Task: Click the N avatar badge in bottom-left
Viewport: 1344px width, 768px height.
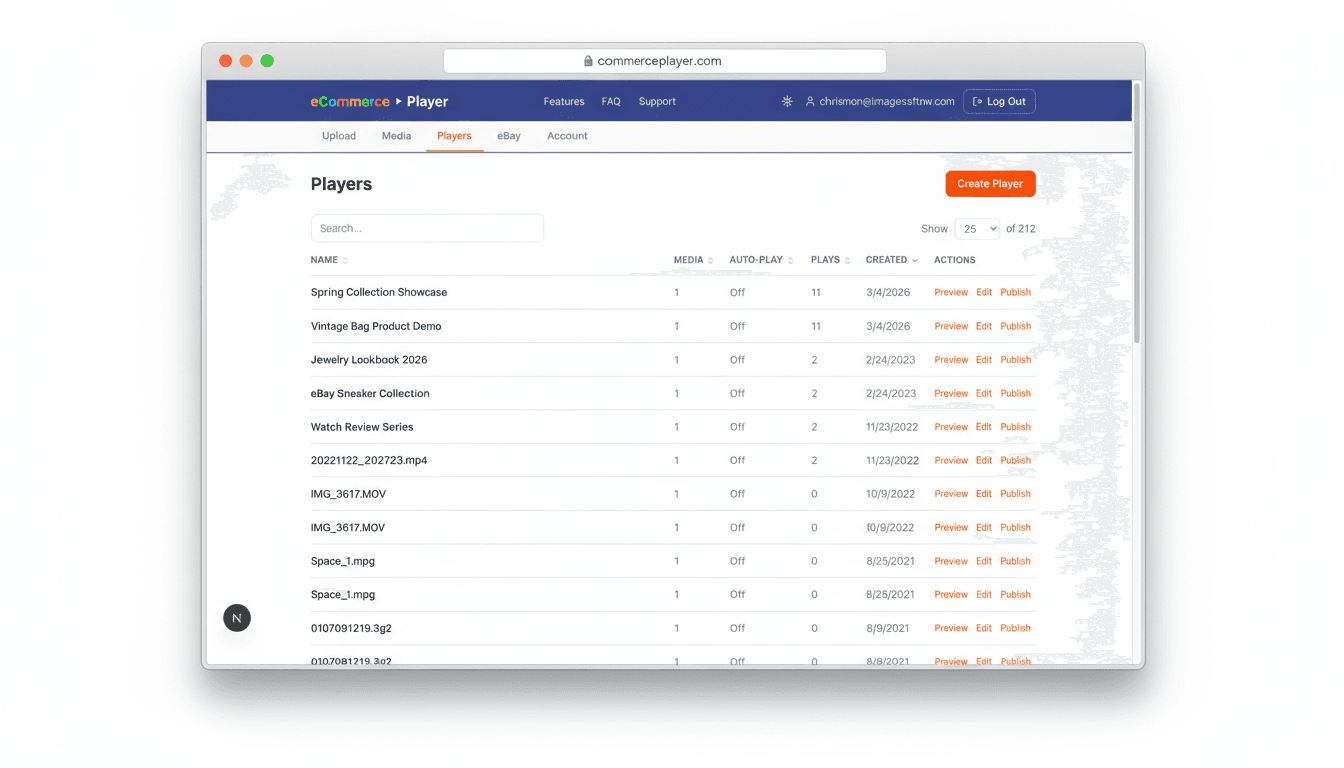Action: (x=237, y=618)
